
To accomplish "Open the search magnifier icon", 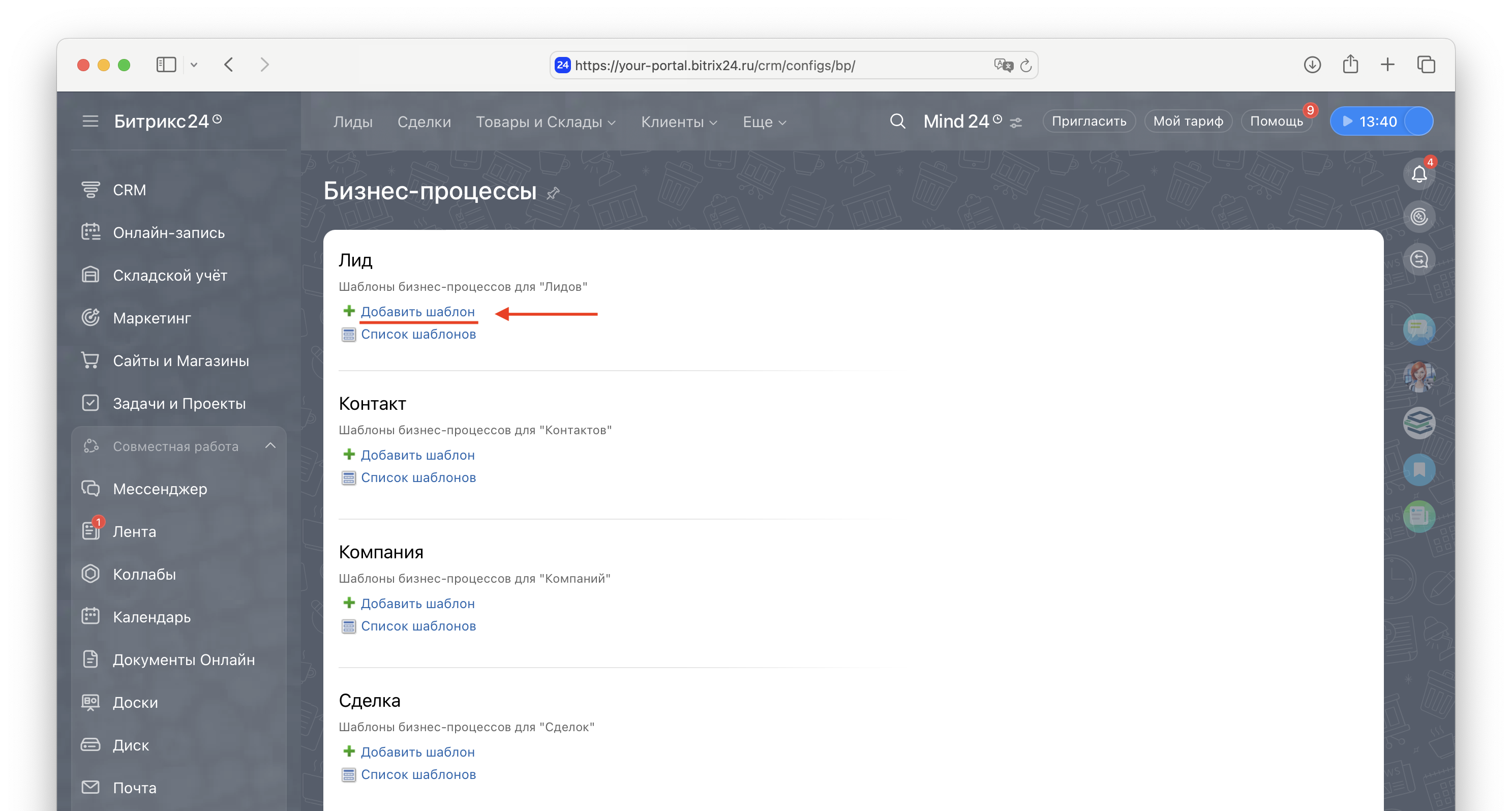I will 897,122.
